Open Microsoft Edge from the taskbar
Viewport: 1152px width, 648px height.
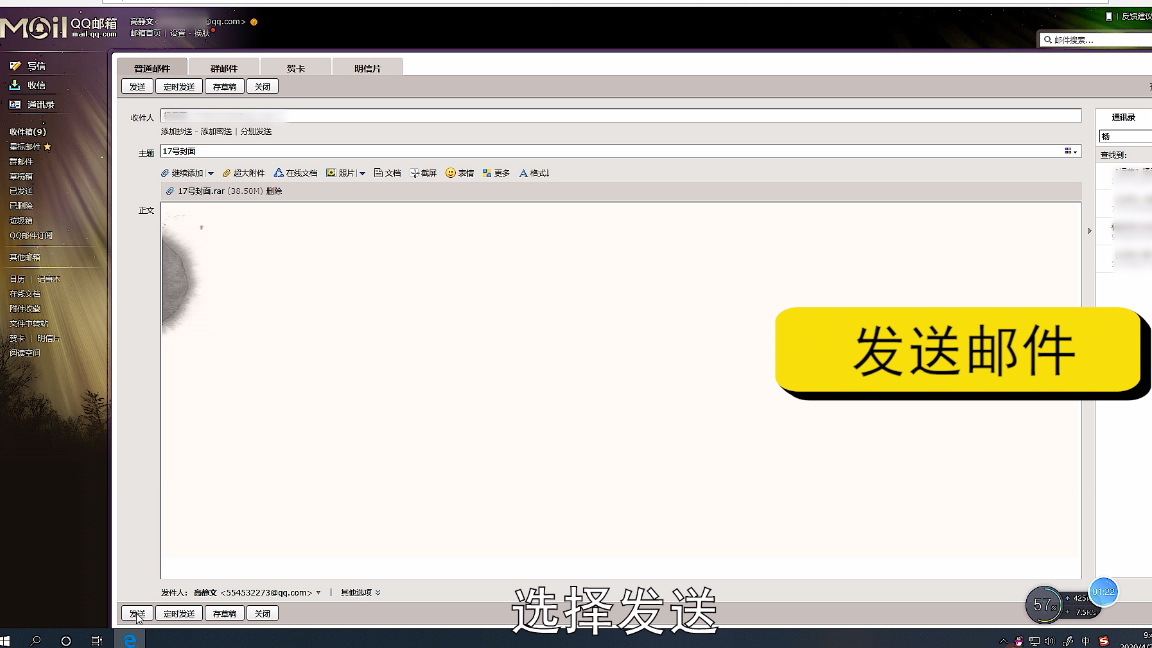pos(130,639)
